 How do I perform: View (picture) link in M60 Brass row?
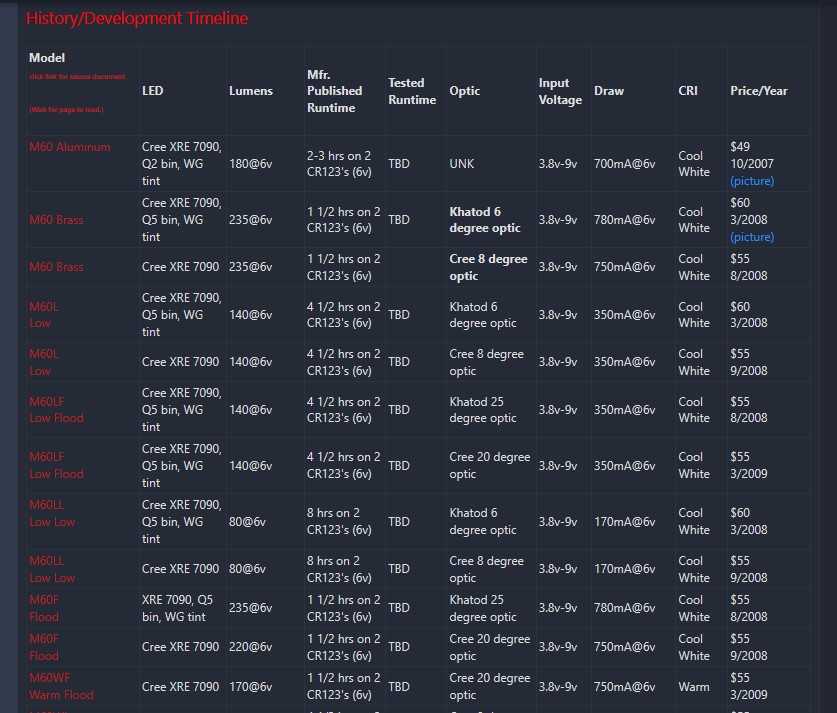tap(752, 237)
